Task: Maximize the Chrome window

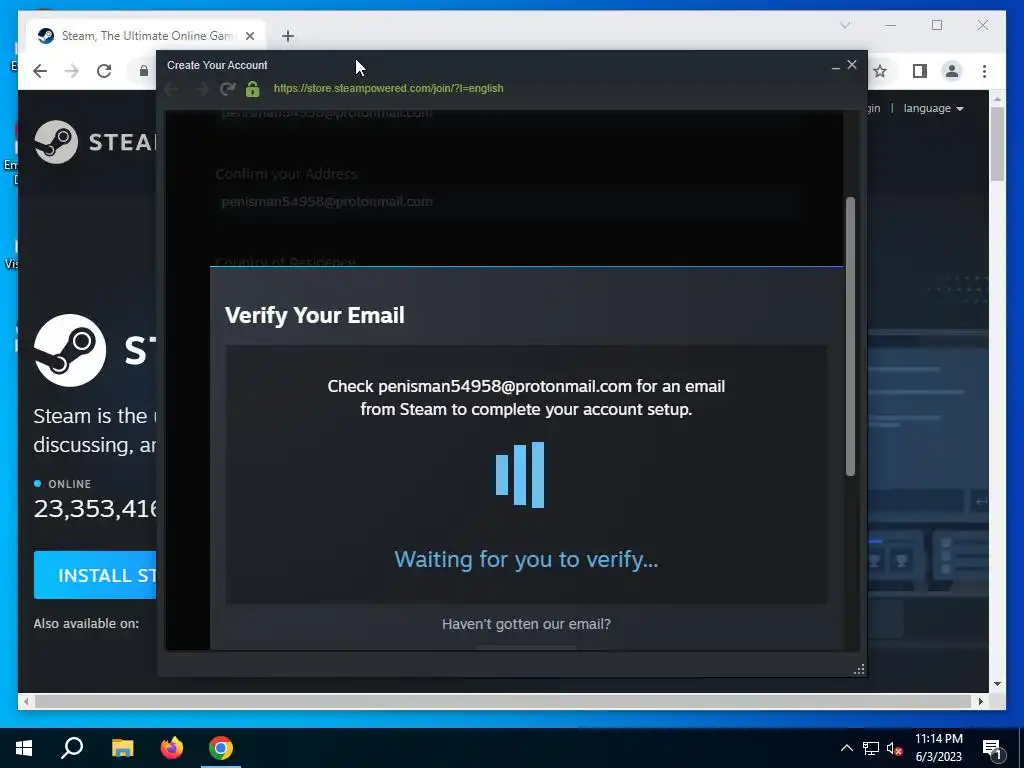Action: click(936, 25)
